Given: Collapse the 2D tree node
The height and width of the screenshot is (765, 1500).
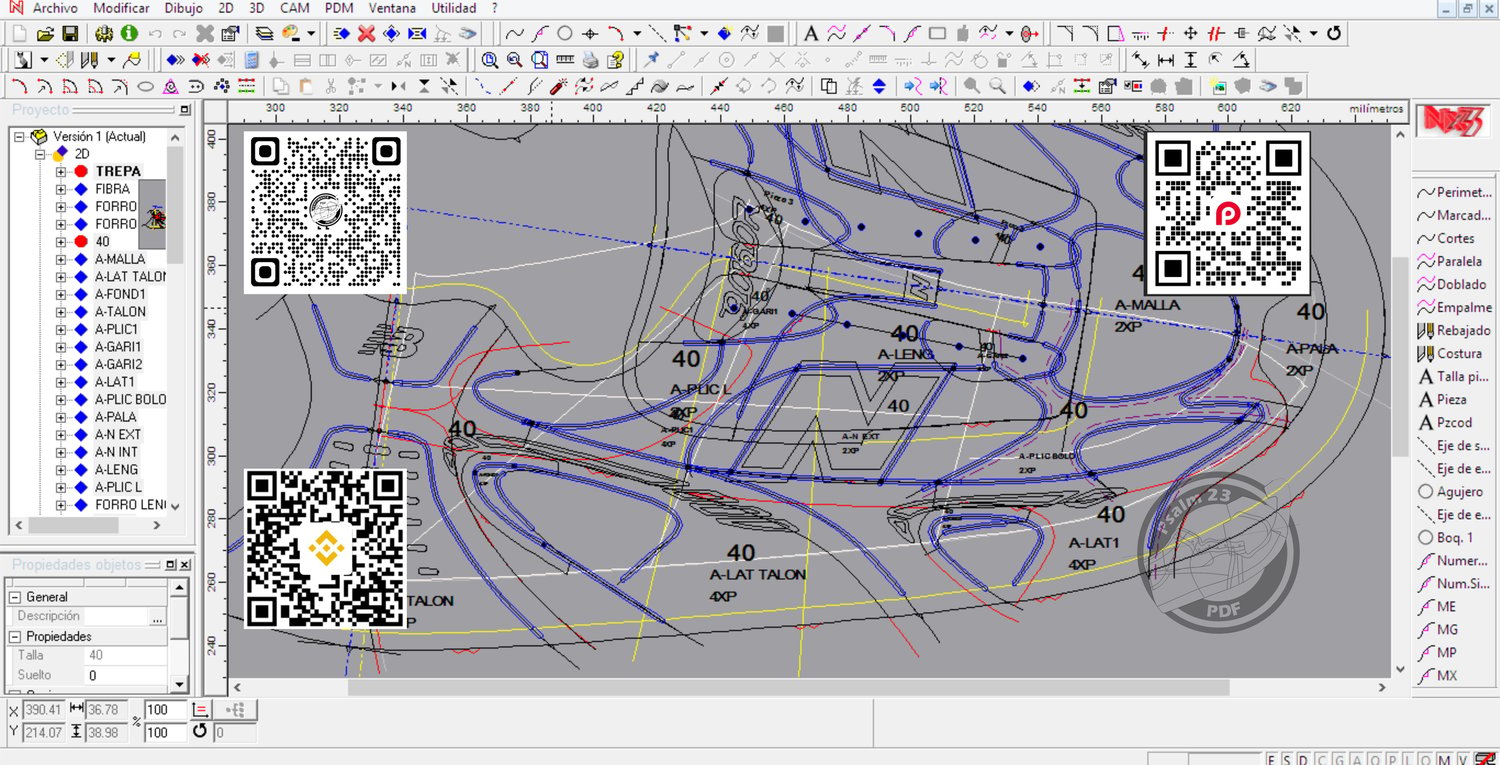Looking at the screenshot, I should [x=41, y=154].
